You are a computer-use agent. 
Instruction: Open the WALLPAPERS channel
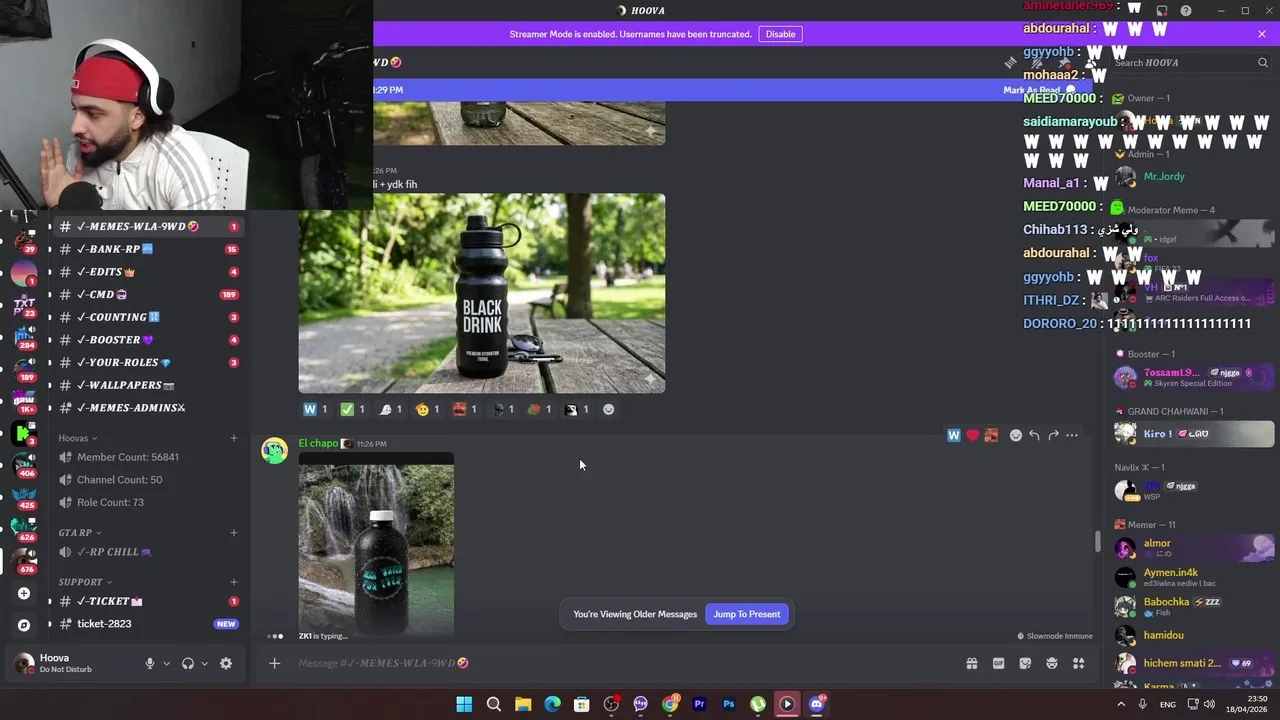coord(146,385)
